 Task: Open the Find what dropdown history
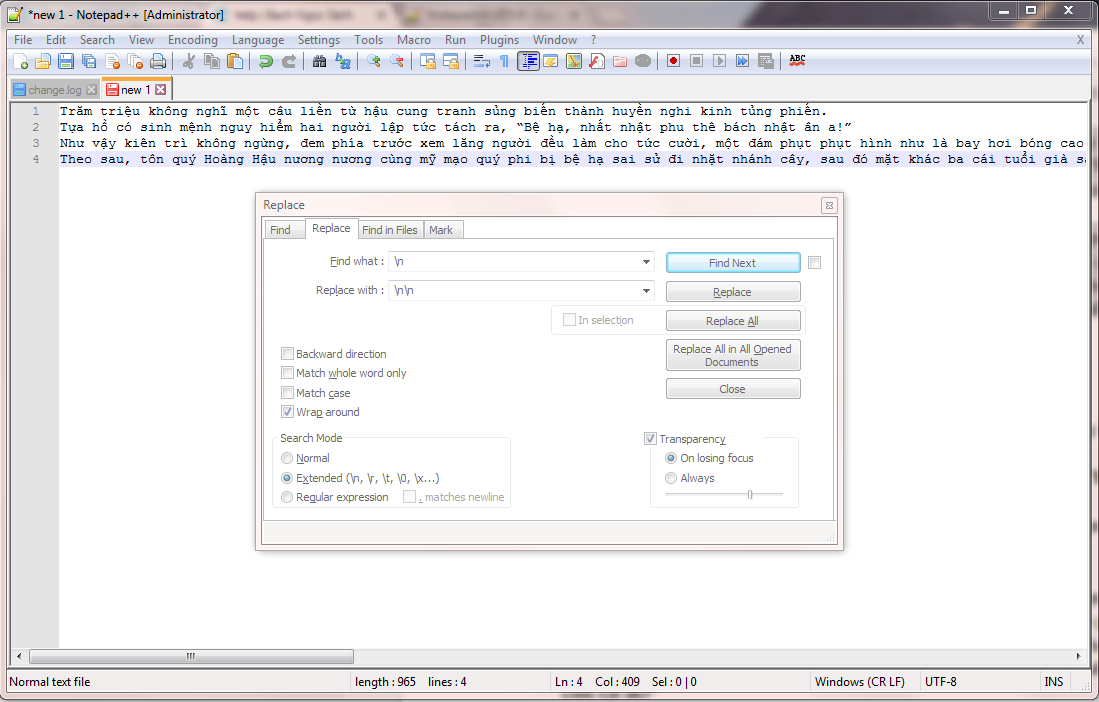click(646, 262)
